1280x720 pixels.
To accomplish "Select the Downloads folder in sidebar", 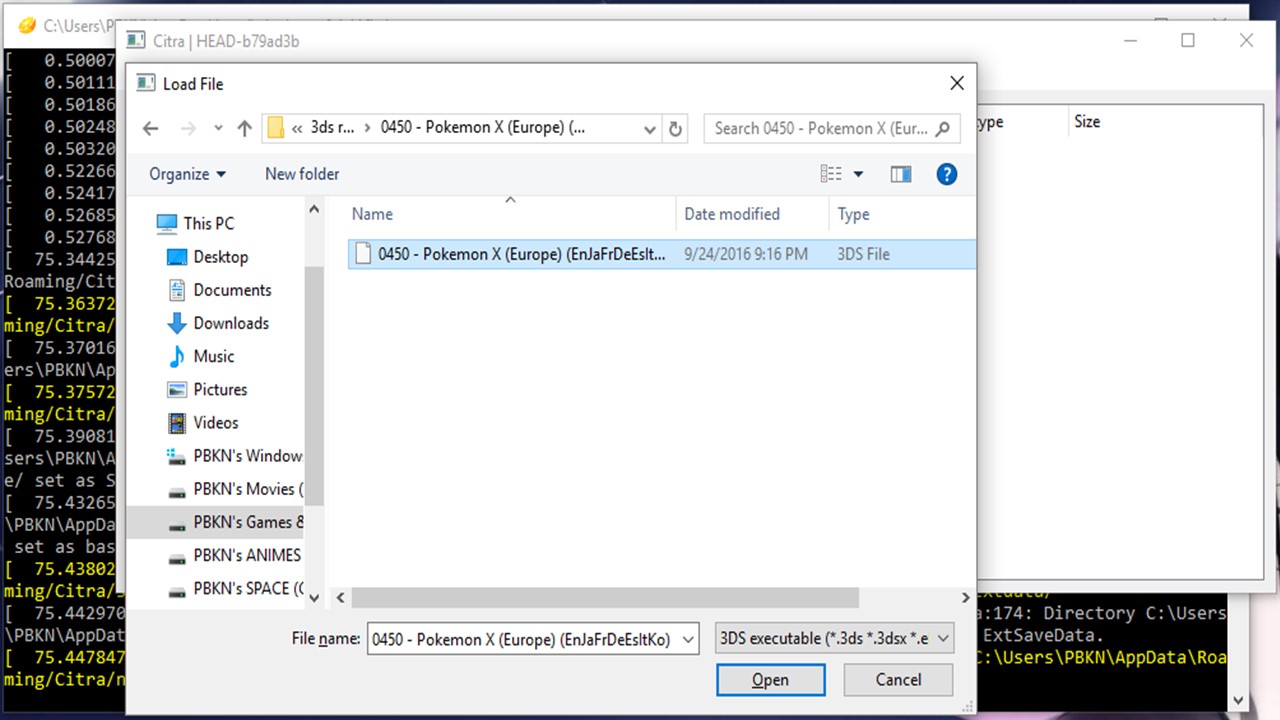I will [230, 323].
